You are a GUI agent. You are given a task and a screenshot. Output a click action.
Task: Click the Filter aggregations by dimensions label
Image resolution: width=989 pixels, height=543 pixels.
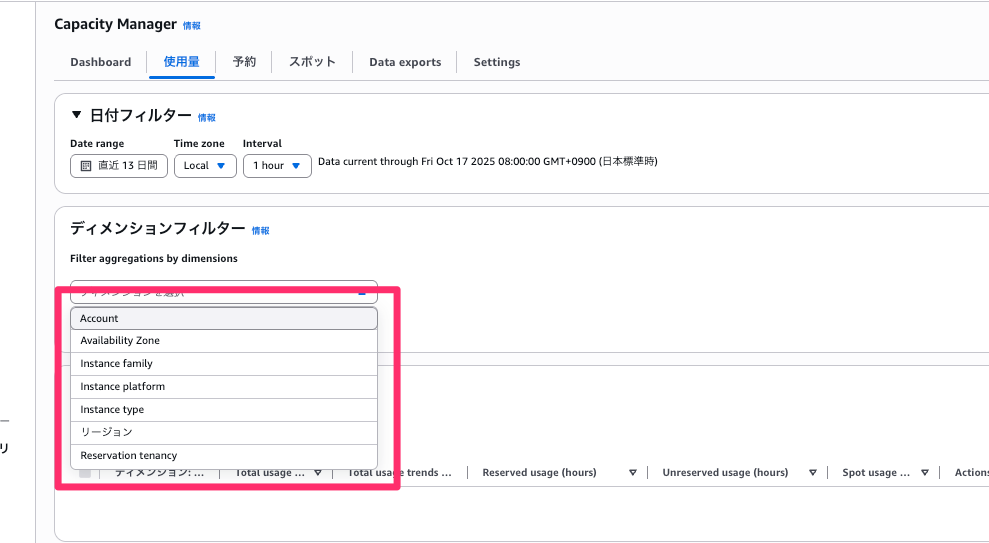tap(154, 259)
